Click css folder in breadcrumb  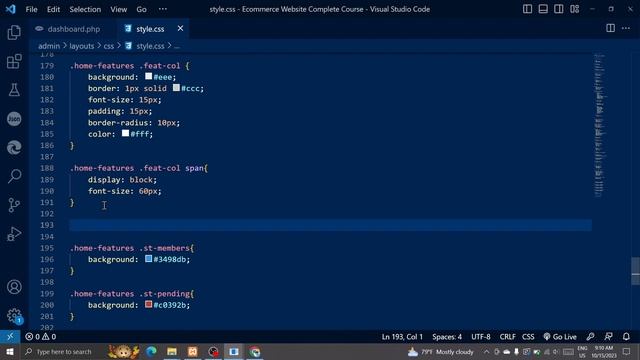pos(109,46)
